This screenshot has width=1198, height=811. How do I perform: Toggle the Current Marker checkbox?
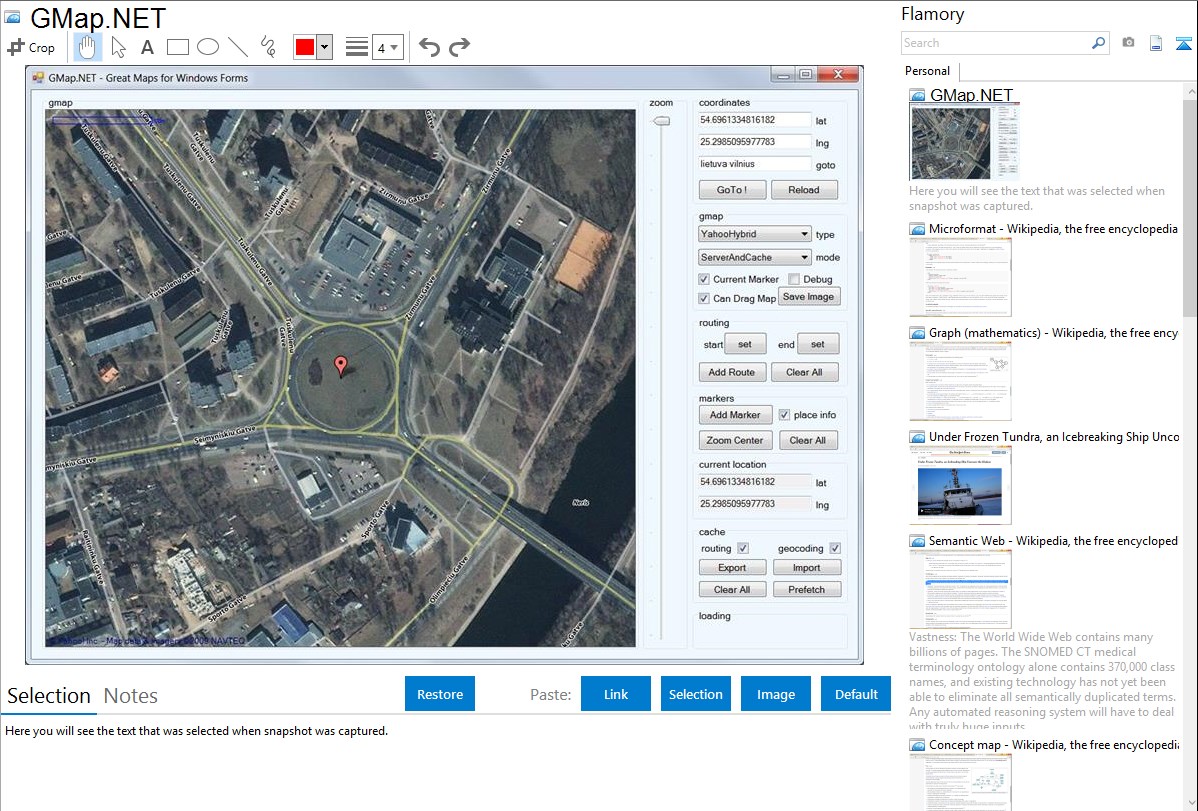pyautogui.click(x=704, y=279)
